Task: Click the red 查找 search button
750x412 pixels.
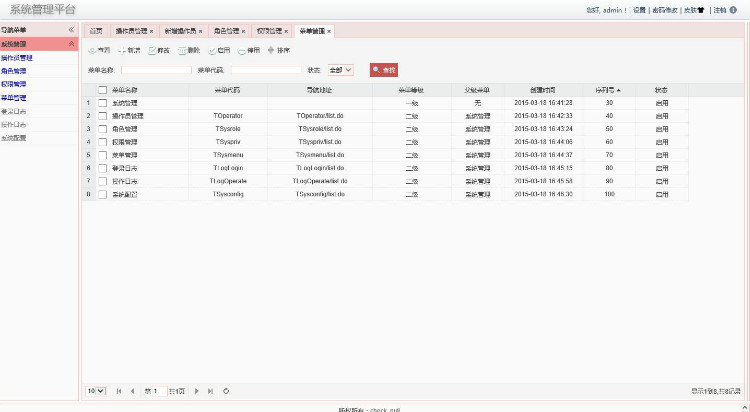Action: [x=384, y=70]
